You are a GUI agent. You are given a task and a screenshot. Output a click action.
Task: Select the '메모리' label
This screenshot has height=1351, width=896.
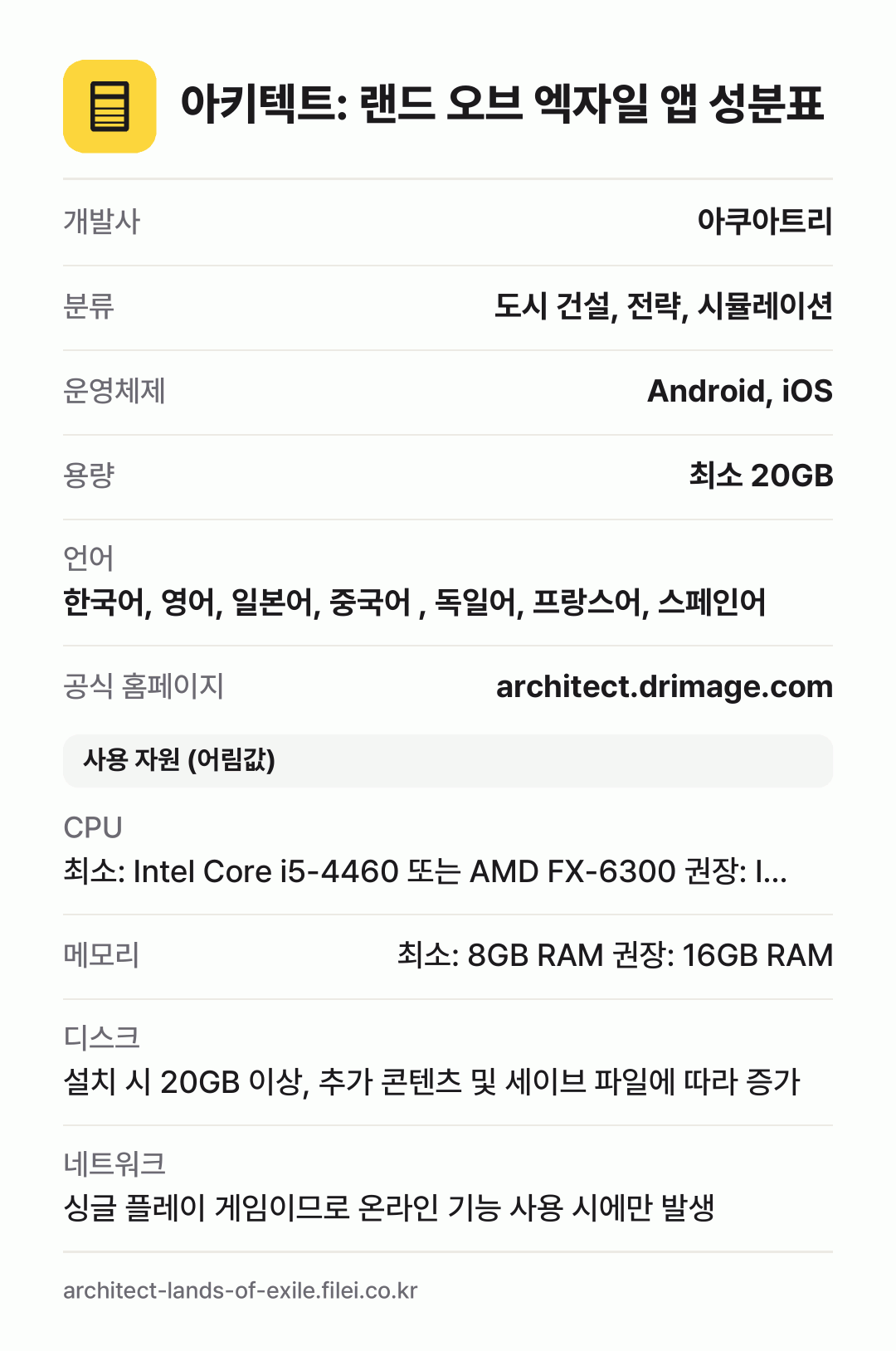pos(101,956)
